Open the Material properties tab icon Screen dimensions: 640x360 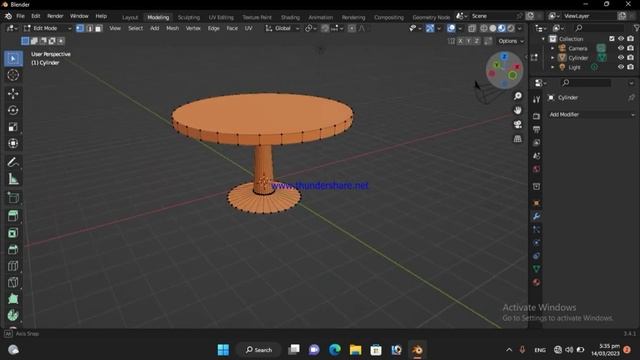[536, 282]
